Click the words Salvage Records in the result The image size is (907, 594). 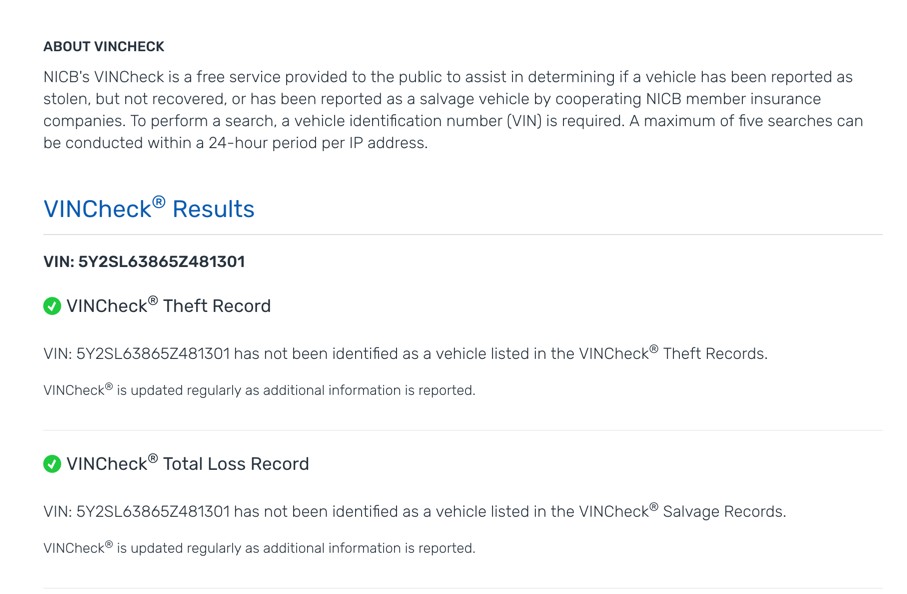click(724, 511)
